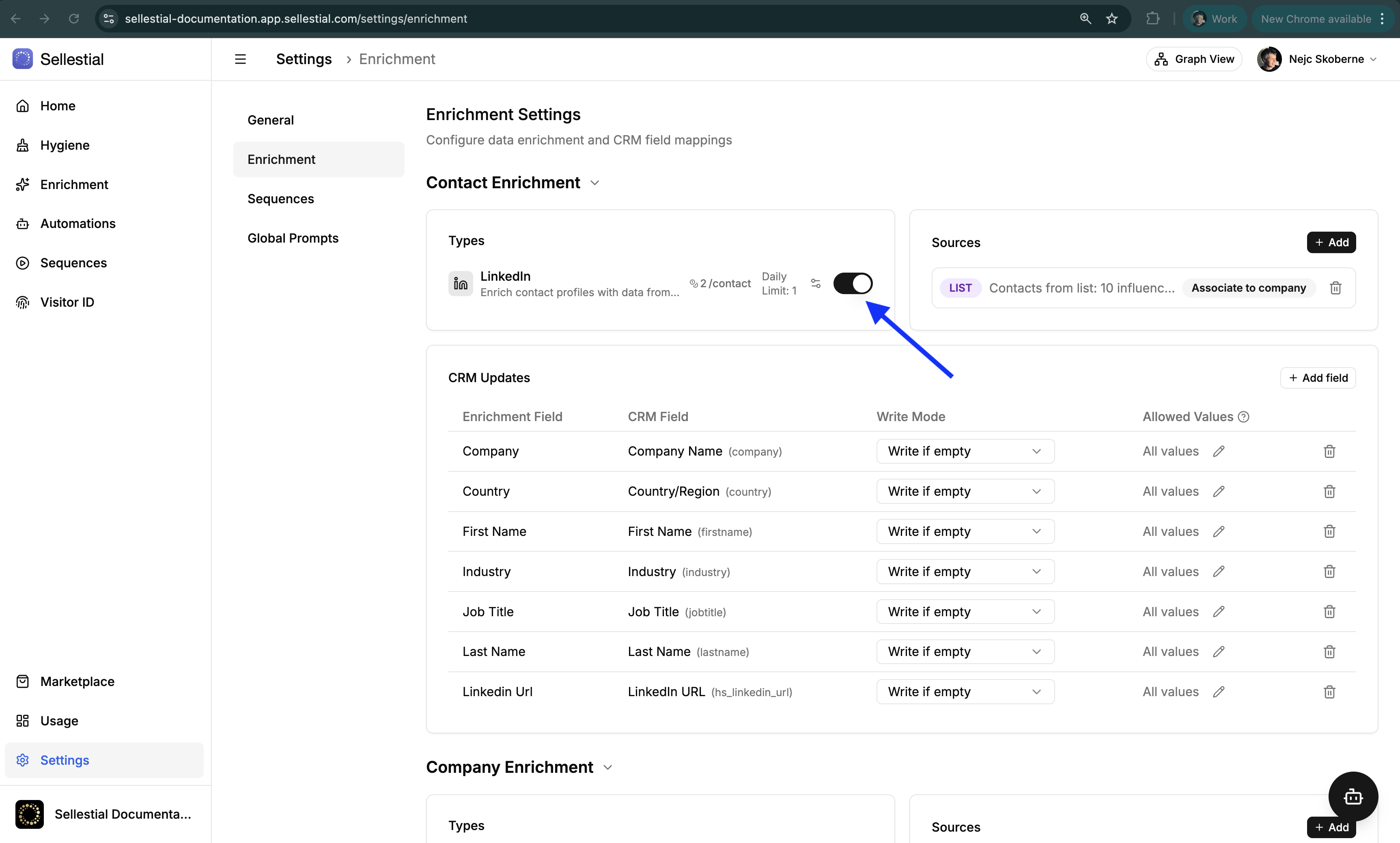The image size is (1400, 843).
Task: Open LinkedIn enrichment advanced settings sliders icon
Action: tap(816, 283)
